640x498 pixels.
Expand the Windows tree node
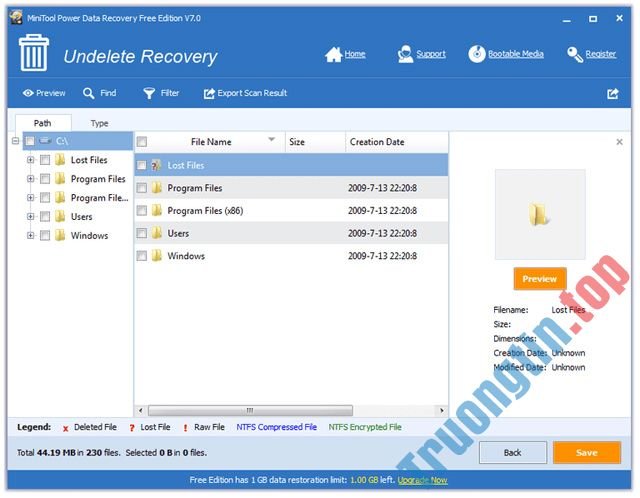(31, 236)
